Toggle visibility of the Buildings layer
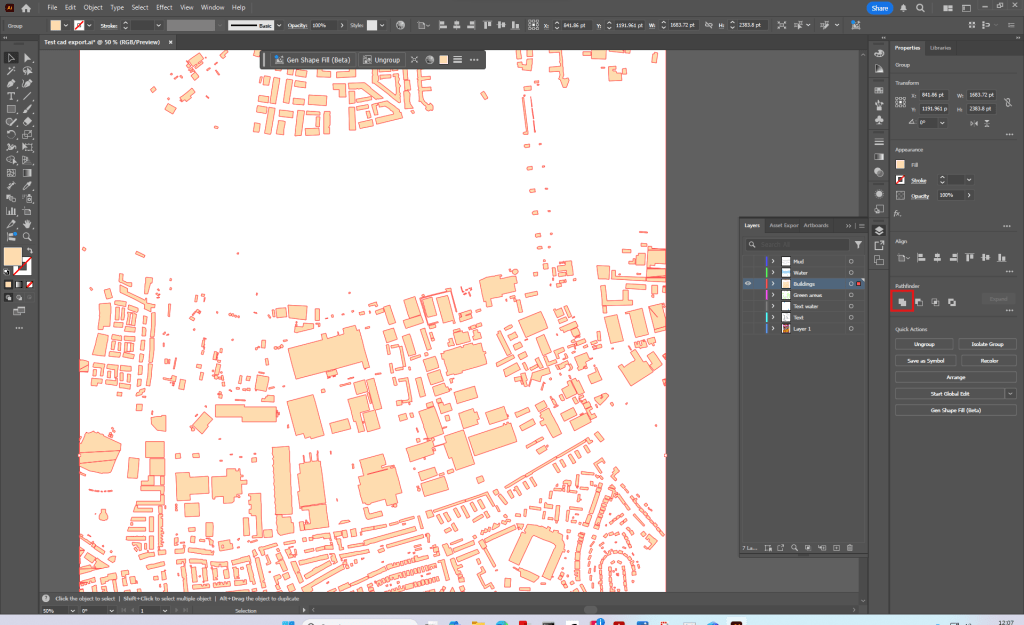The image size is (1024, 625). tap(748, 284)
